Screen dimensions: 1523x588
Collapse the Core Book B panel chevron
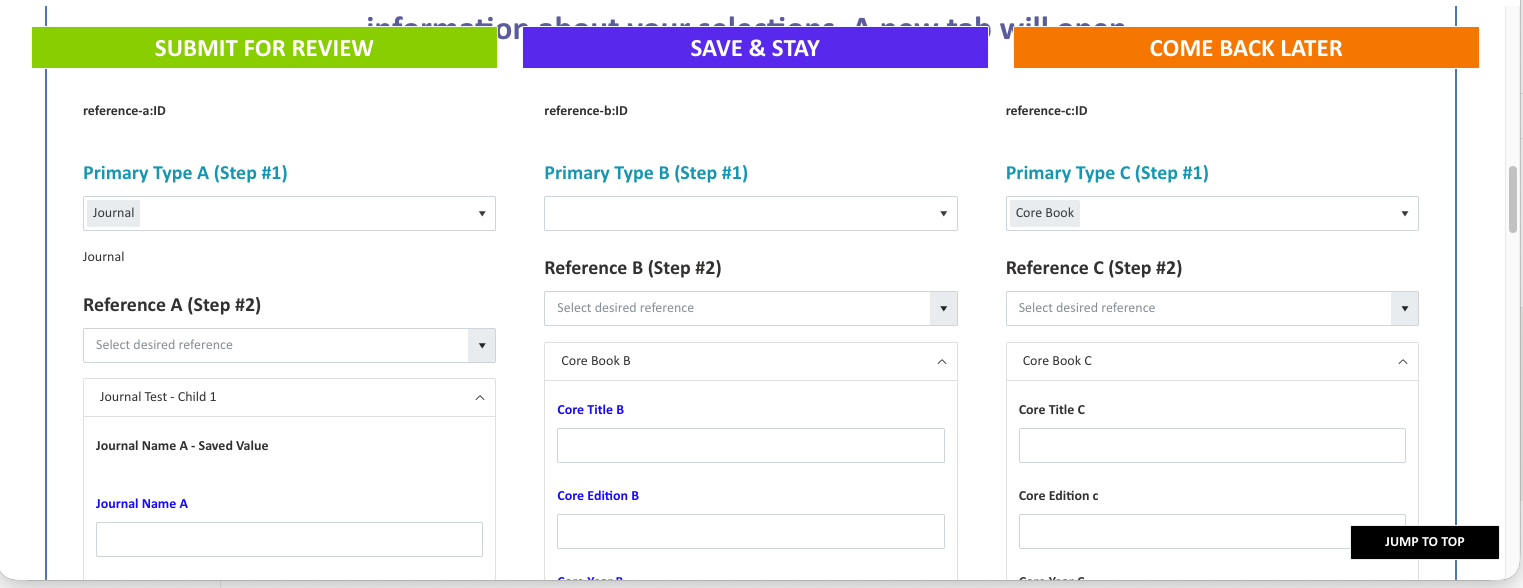941,361
